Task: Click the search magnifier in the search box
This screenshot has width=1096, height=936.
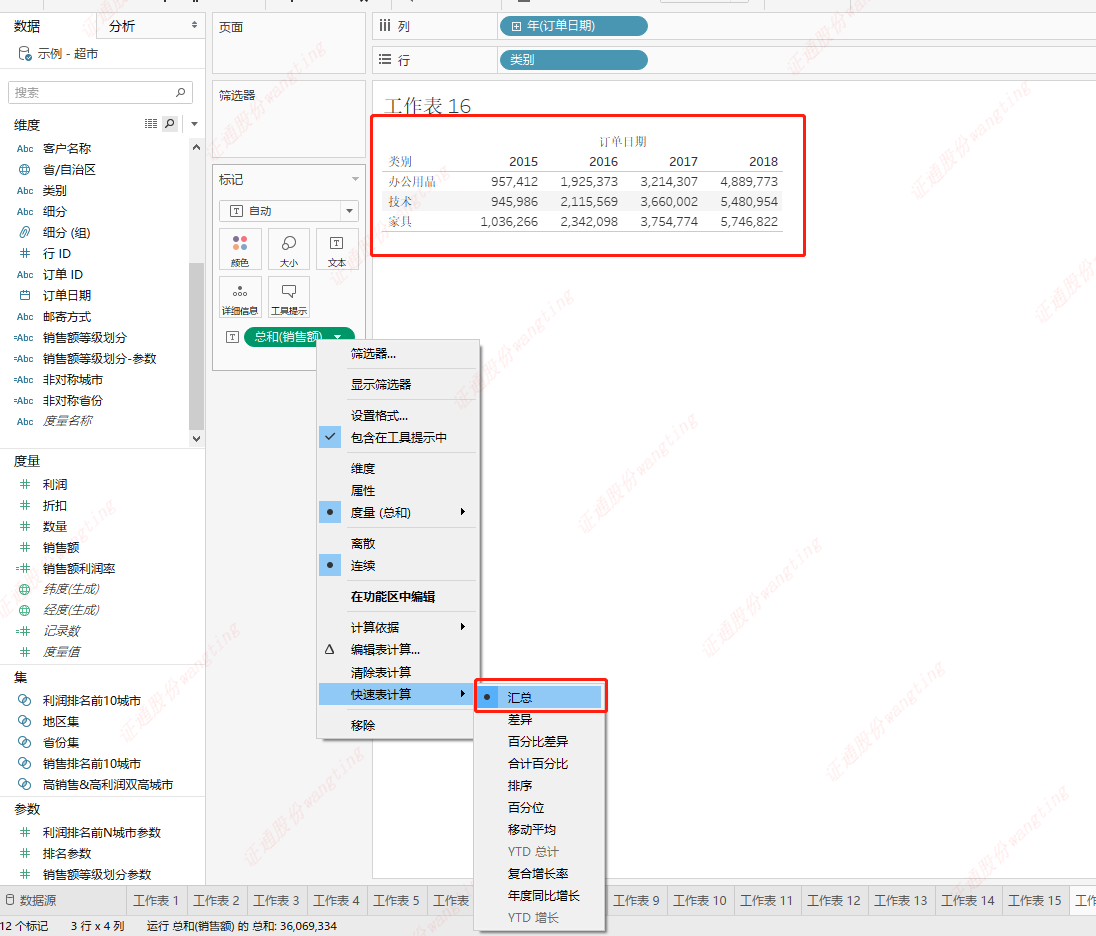Action: point(180,92)
